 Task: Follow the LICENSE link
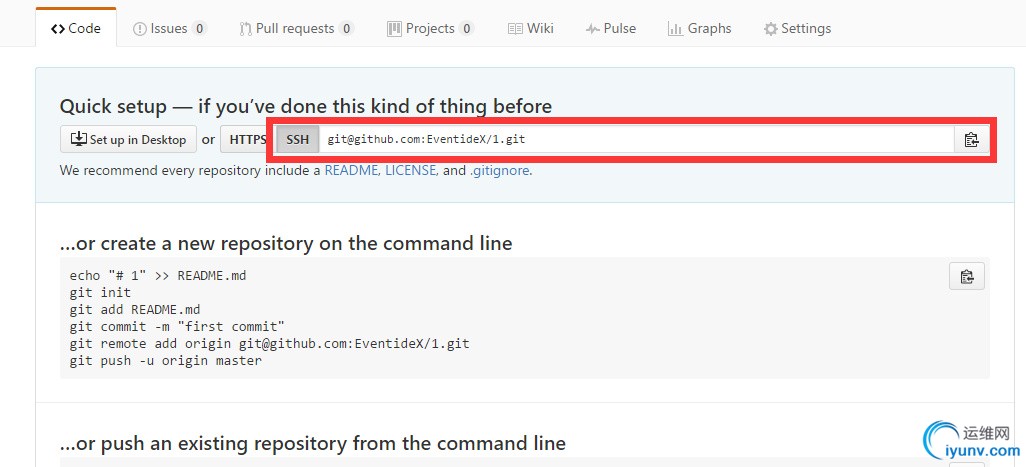[x=410, y=171]
